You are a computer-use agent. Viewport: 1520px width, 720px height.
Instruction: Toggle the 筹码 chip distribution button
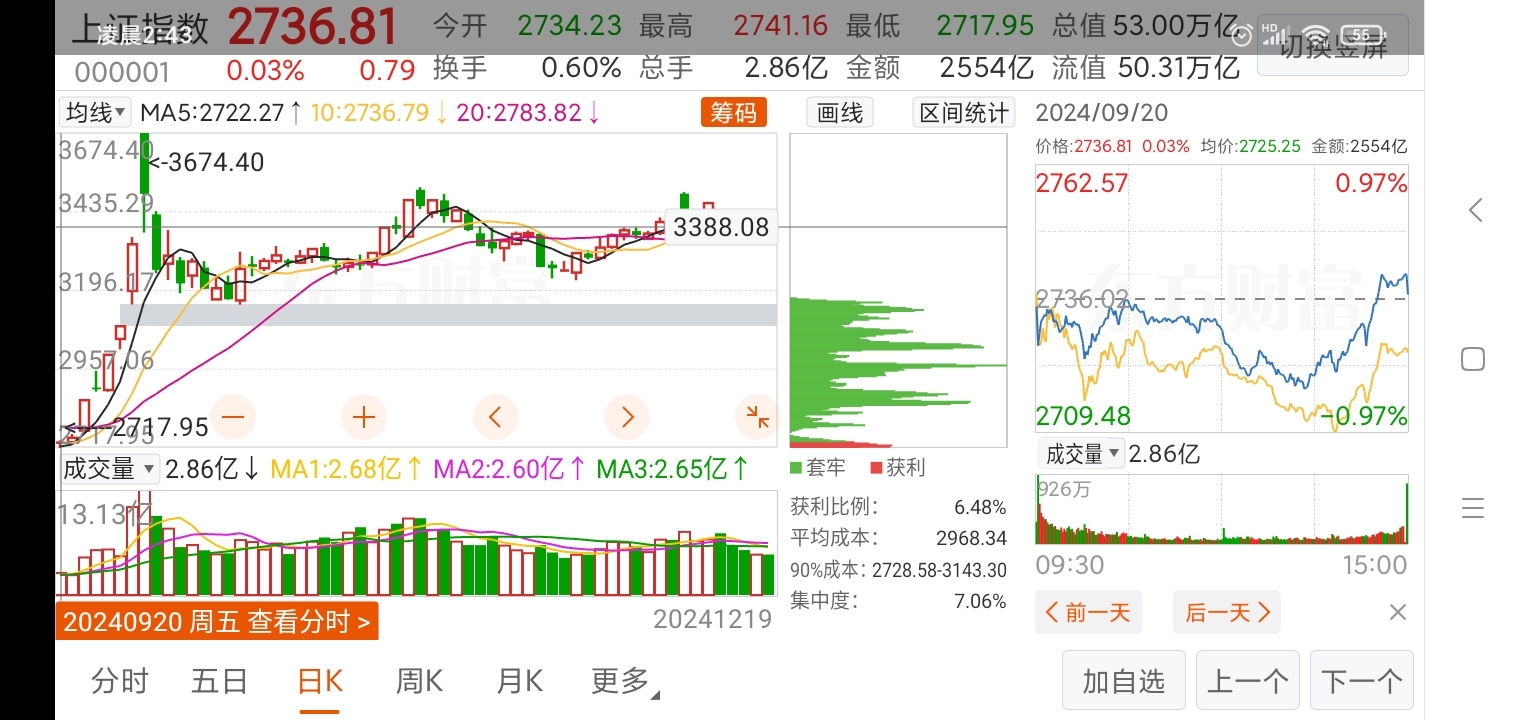[x=734, y=113]
